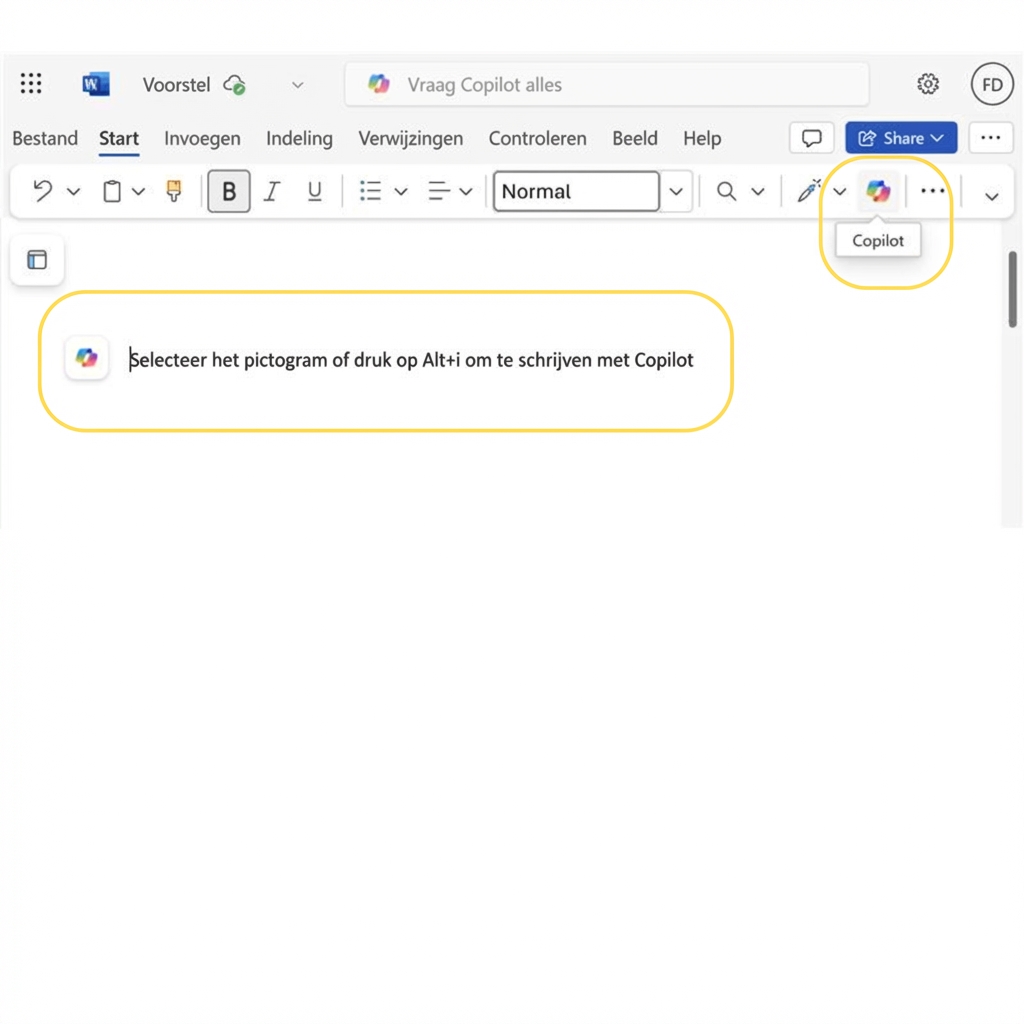Click the Paste clipboard icon
The height and width of the screenshot is (1024, 1024).
click(x=113, y=190)
